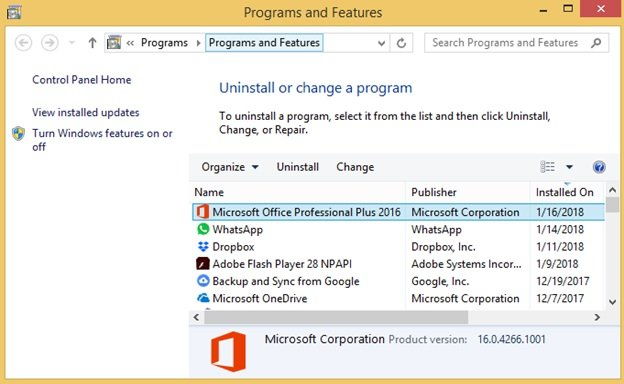
Task: Click the Adobe Flash Player icon
Action: coord(203,264)
